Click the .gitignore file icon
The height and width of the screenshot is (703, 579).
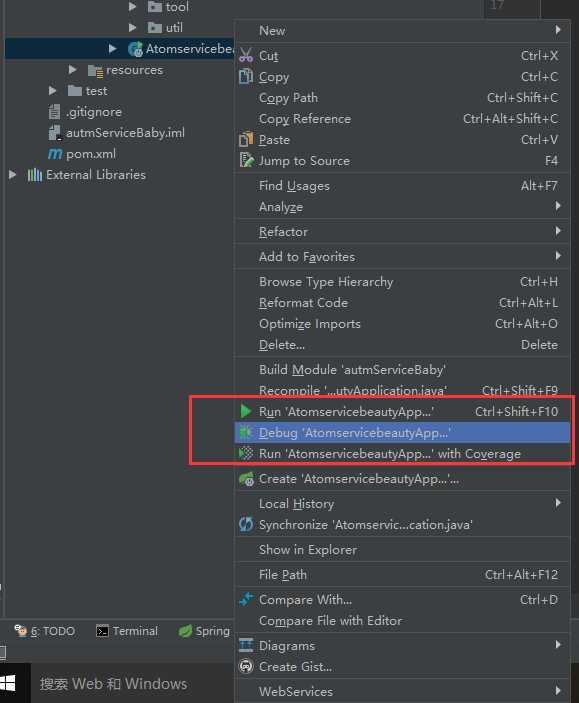tap(54, 112)
